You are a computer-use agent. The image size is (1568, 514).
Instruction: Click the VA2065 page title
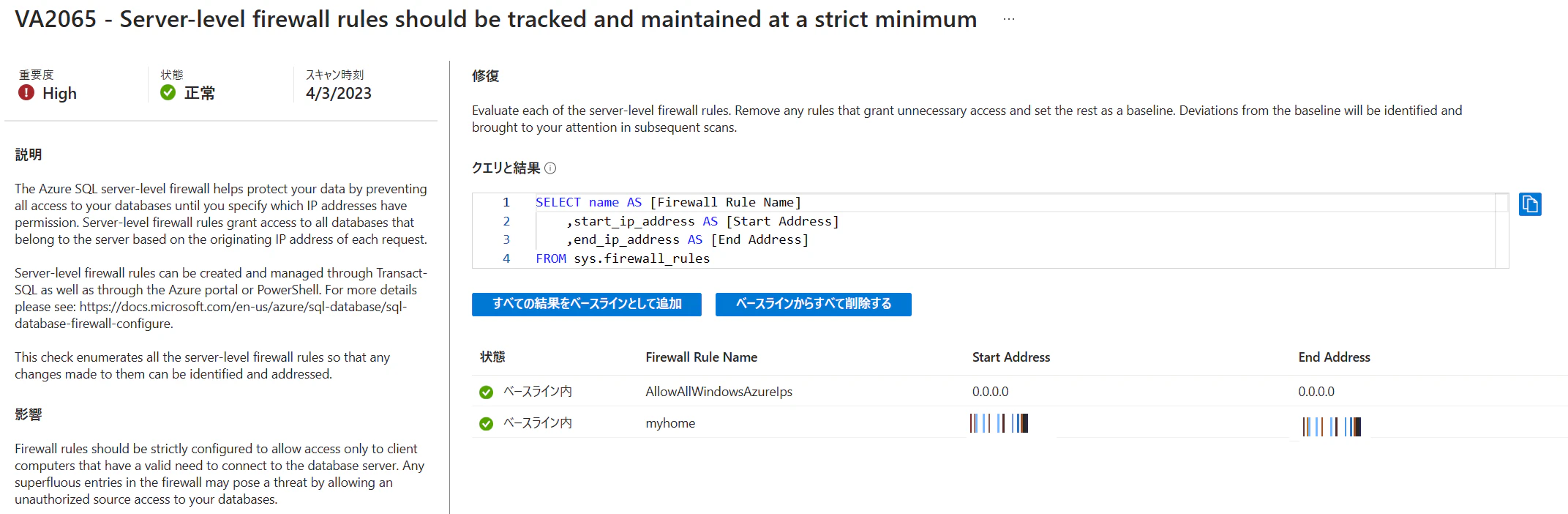[496, 19]
